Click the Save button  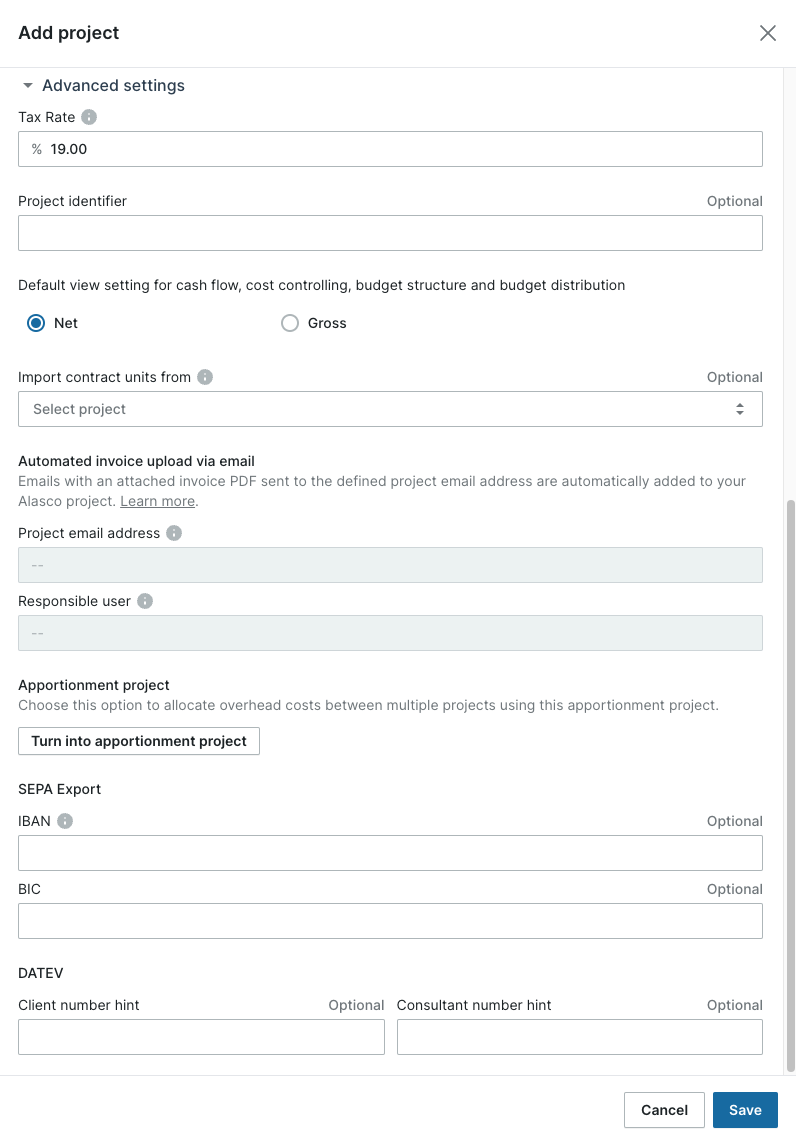pyautogui.click(x=745, y=1110)
